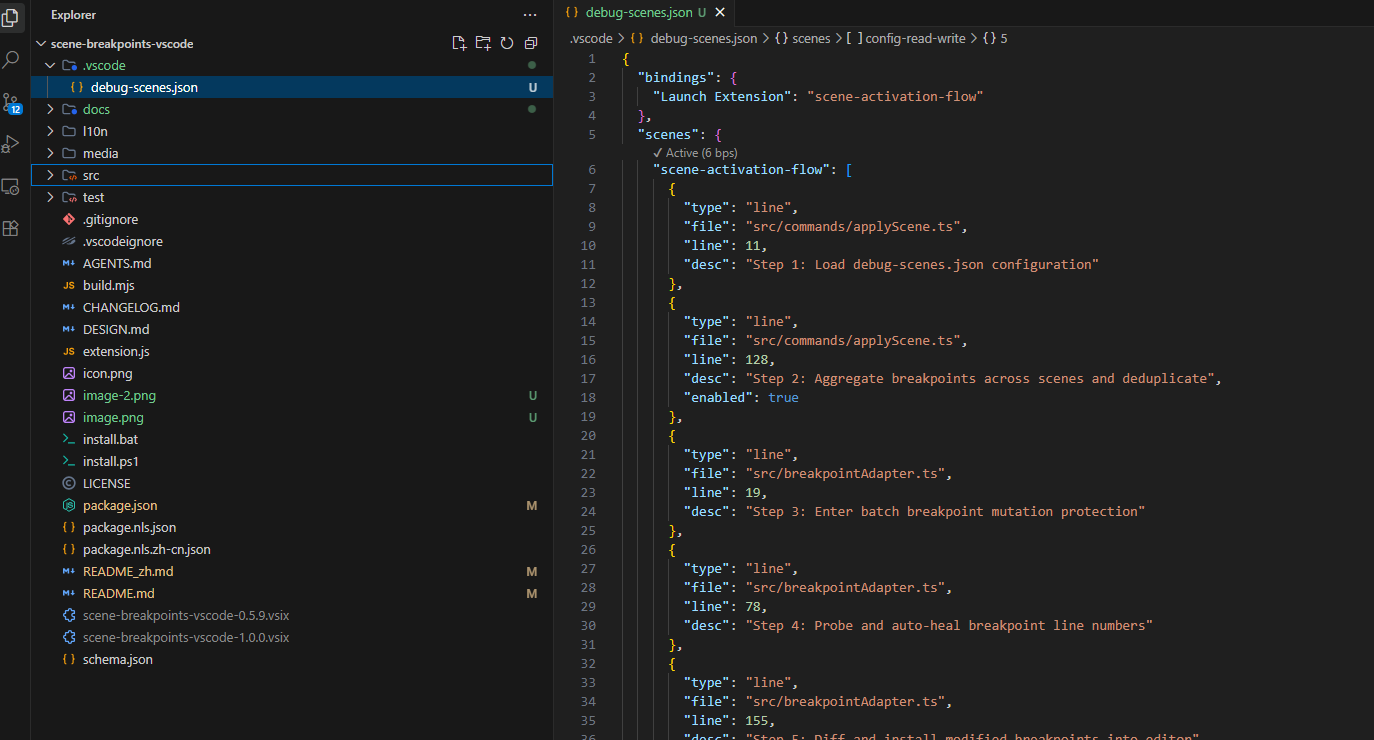Image resolution: width=1374 pixels, height=740 pixels.
Task: Click the New Folder icon in Explorer toolbar
Action: 483,43
